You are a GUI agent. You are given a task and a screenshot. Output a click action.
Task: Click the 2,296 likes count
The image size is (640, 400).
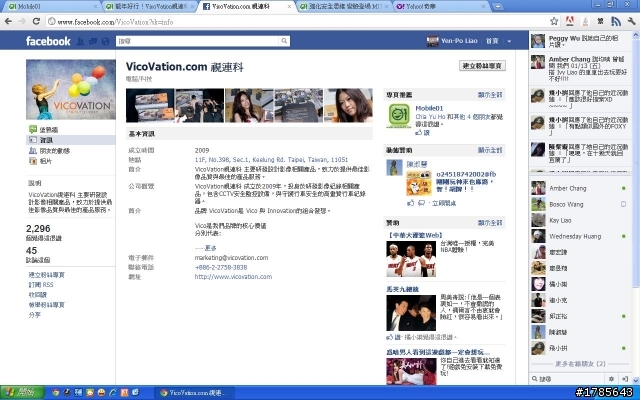(x=38, y=229)
